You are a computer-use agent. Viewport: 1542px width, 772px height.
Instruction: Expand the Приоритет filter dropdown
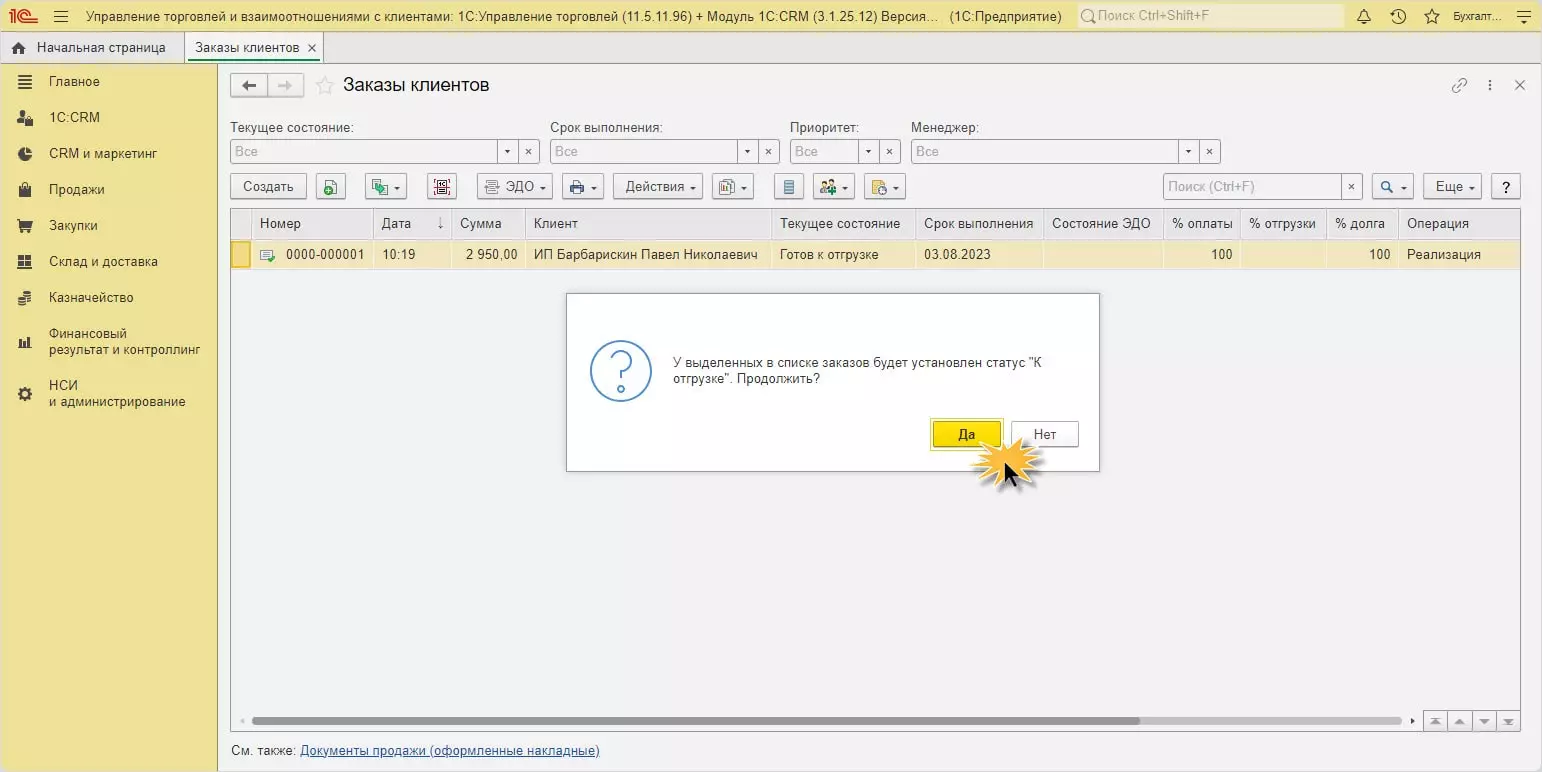(868, 152)
